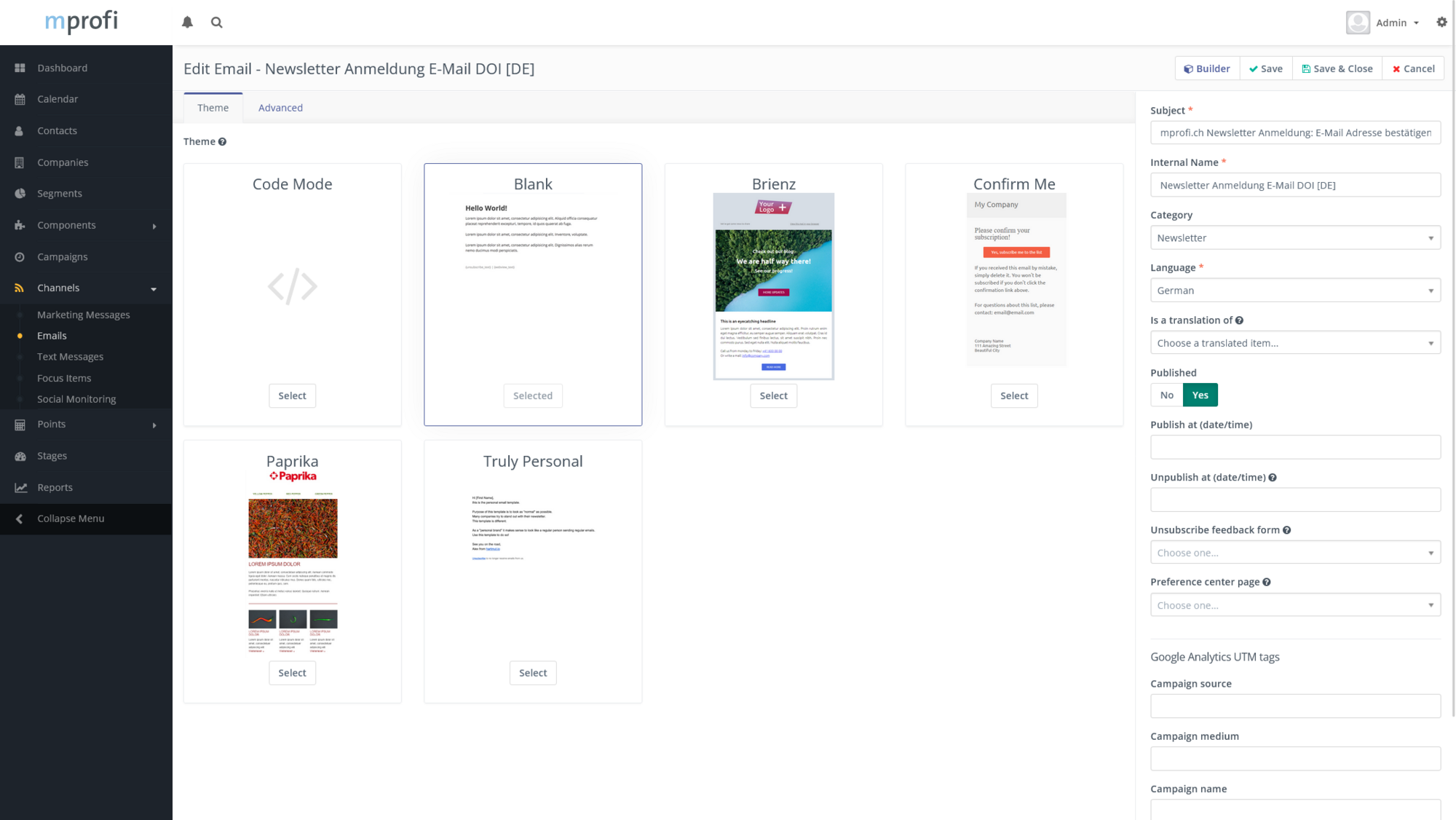Click the Reports chart icon
Viewport: 1456px width, 820px height.
[x=20, y=487]
